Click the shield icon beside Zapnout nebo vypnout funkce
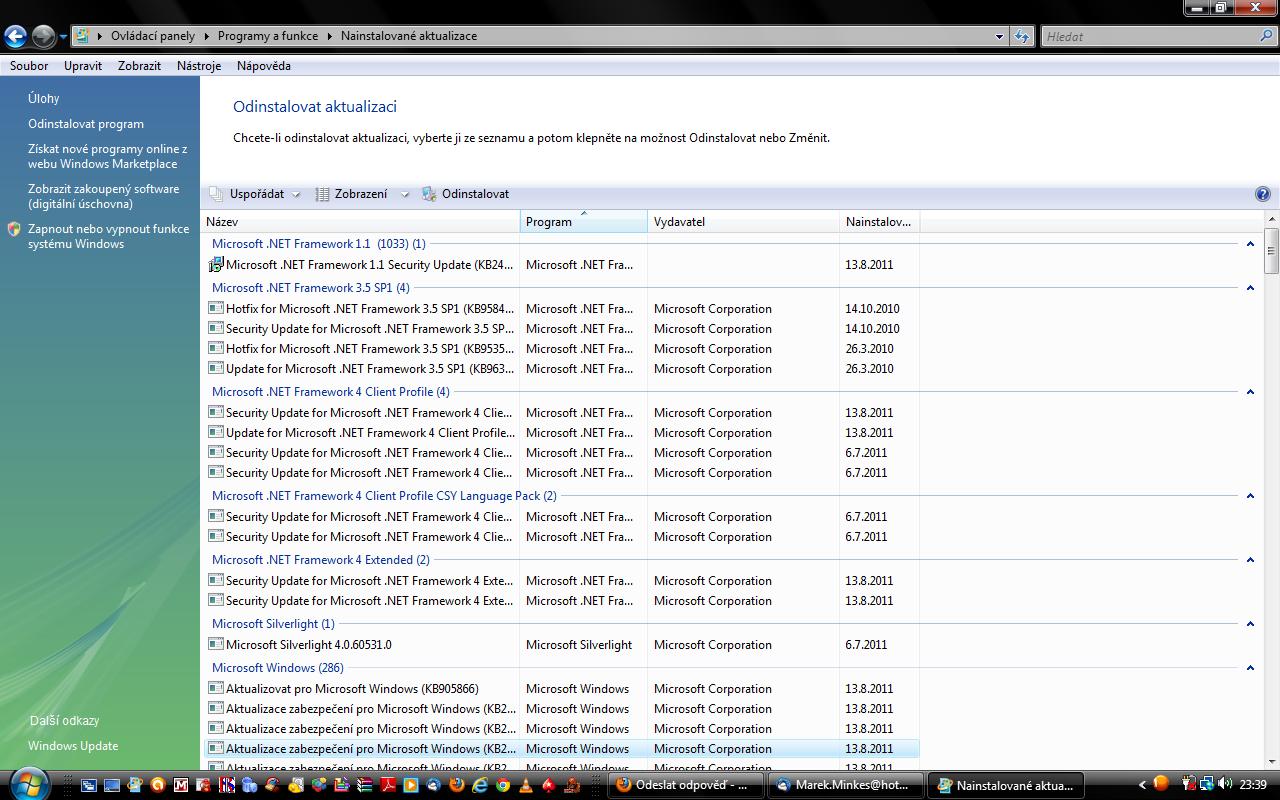The width and height of the screenshot is (1280, 800). pos(14,229)
